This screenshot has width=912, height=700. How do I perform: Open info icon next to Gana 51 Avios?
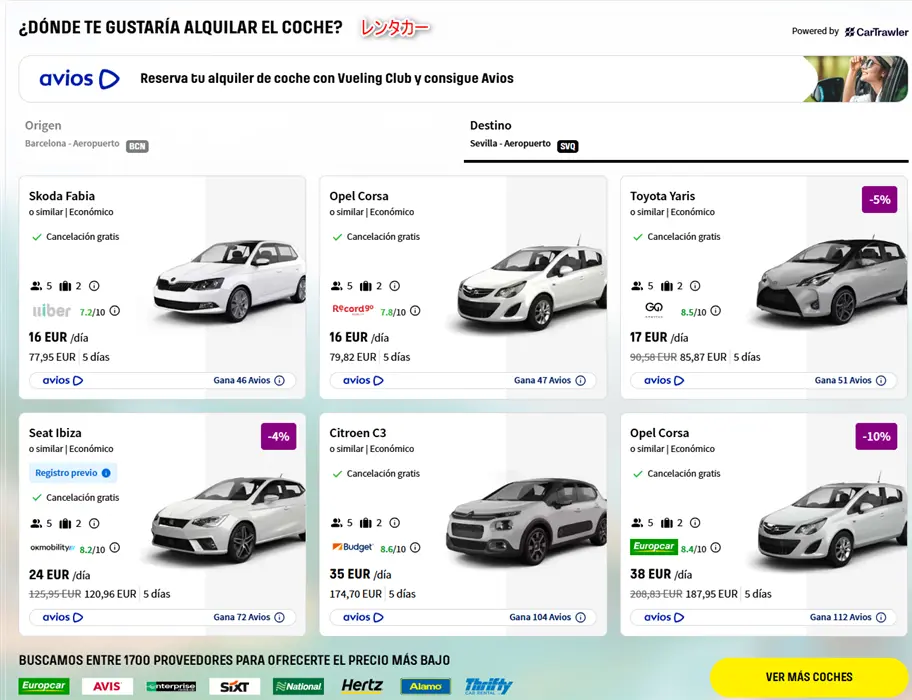click(x=881, y=381)
